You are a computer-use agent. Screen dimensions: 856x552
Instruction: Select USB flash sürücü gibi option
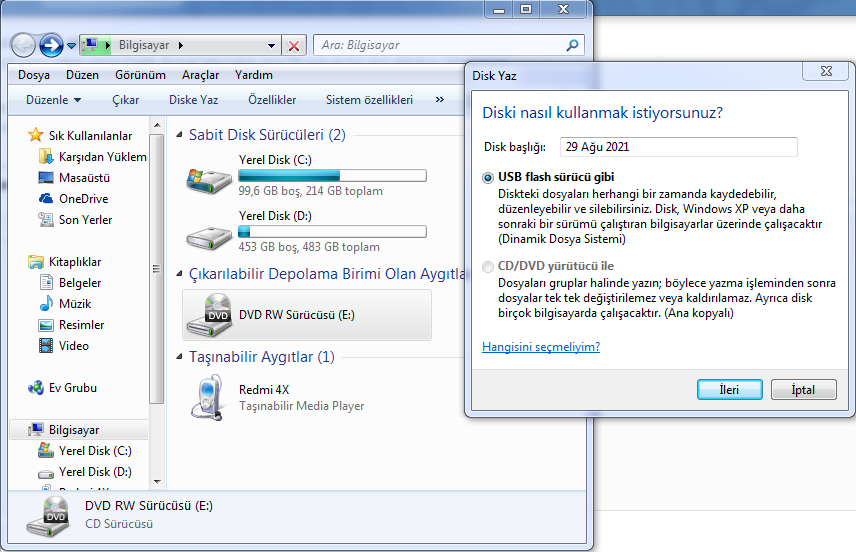click(488, 178)
